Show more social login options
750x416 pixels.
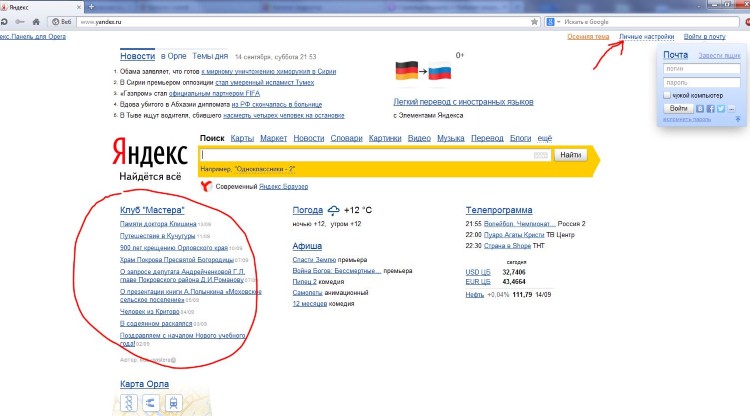coord(731,109)
